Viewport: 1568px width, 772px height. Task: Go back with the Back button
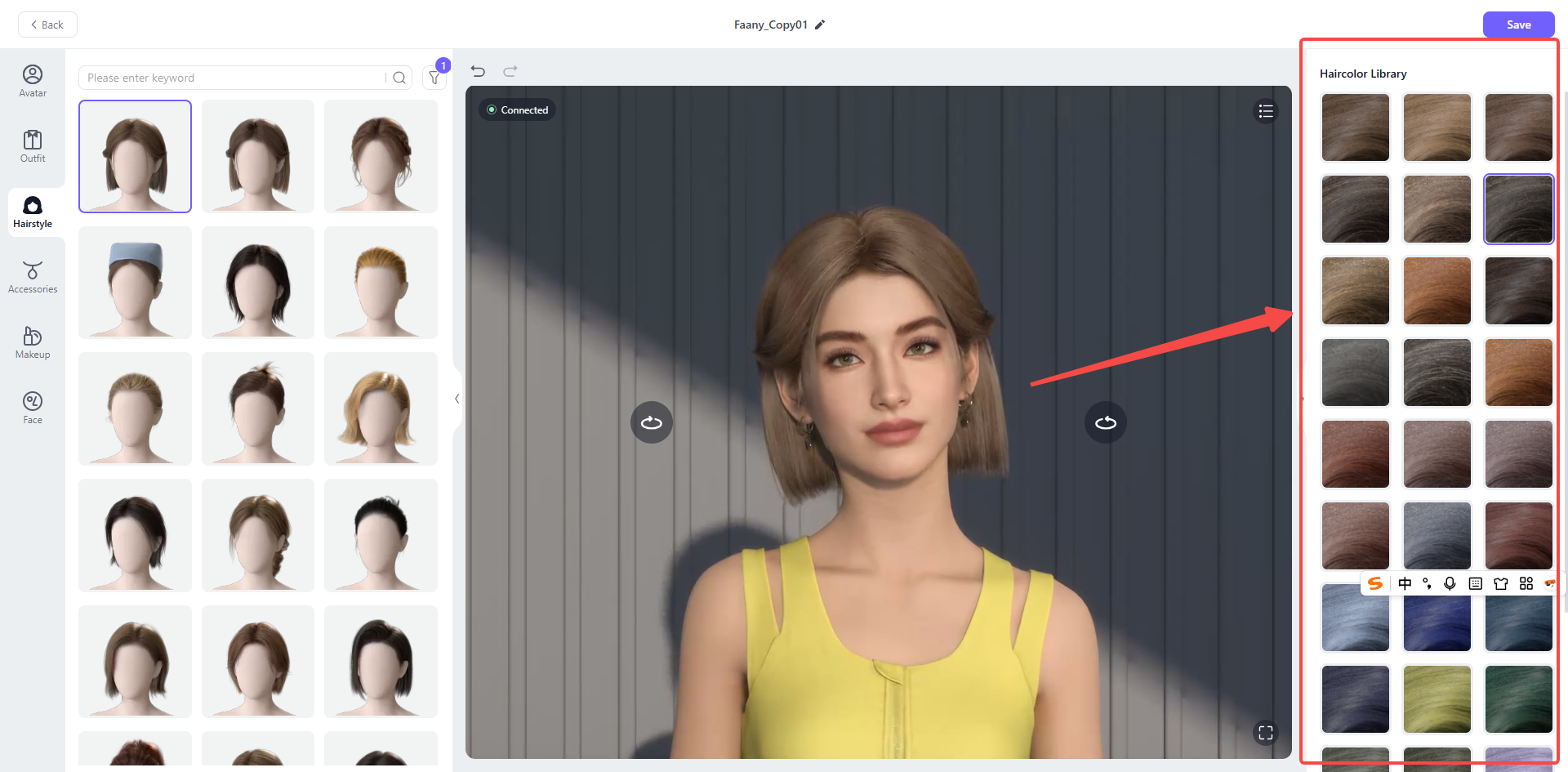coord(47,25)
